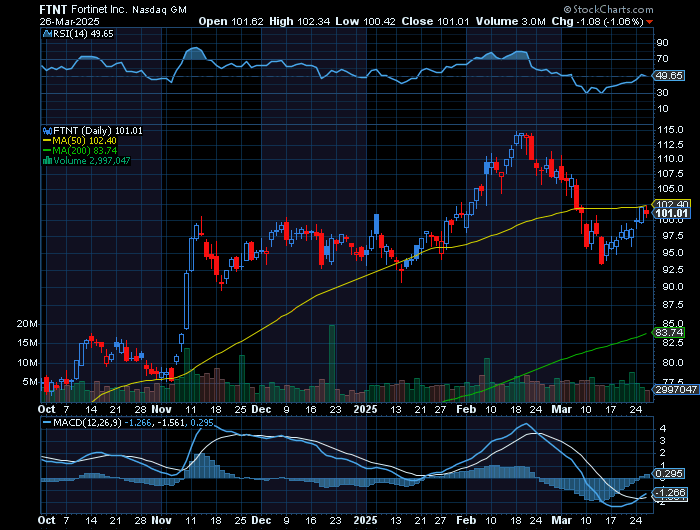Click the MA(200) 83.74 legend text

tap(85, 150)
